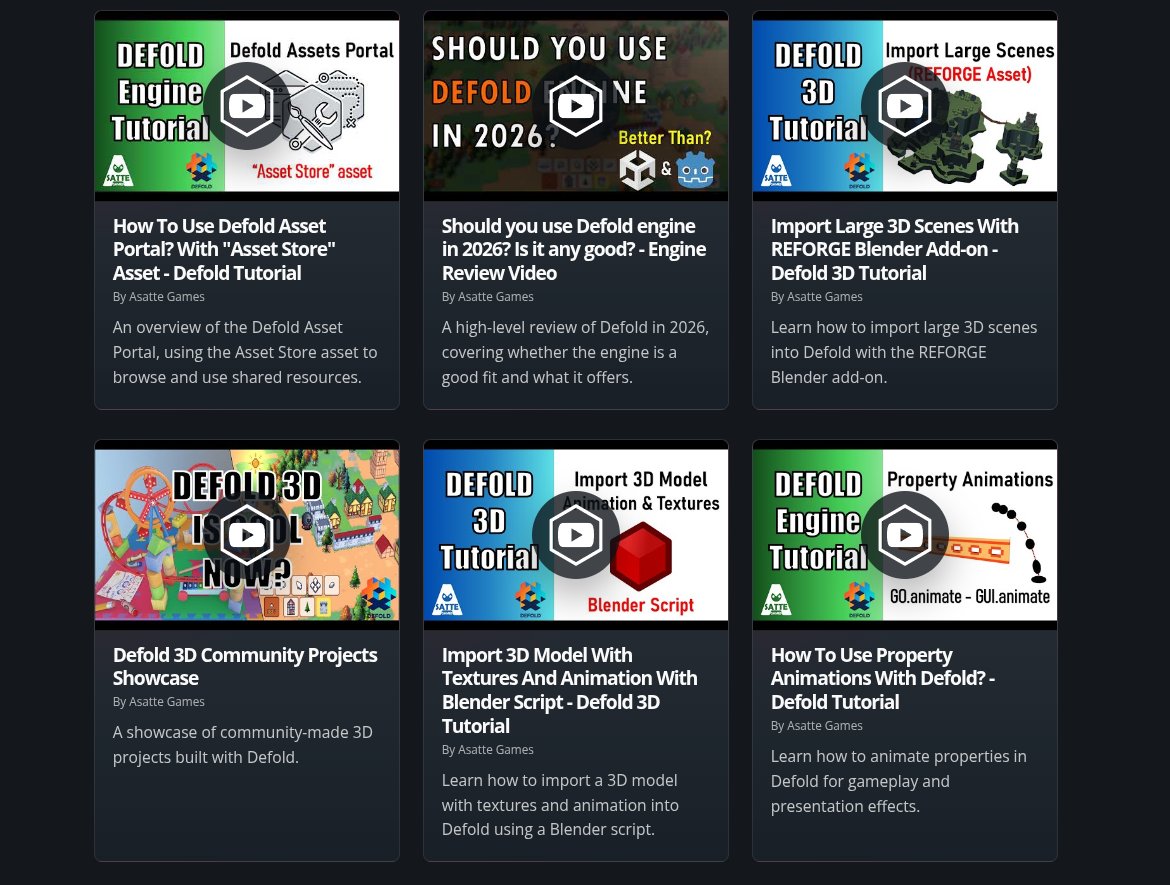Click the red cube in the Blender Script thumbnail
Screen dimensions: 1170x885
(642, 557)
